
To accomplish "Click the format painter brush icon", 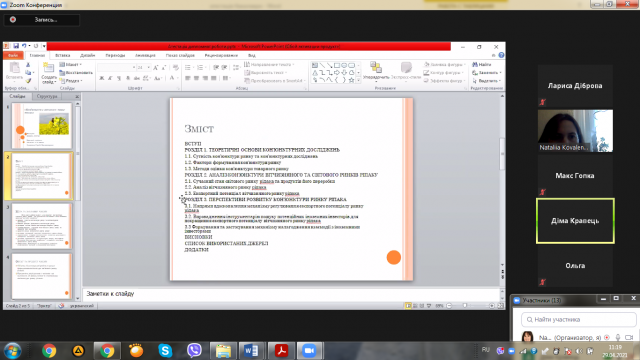I will tap(28, 80).
